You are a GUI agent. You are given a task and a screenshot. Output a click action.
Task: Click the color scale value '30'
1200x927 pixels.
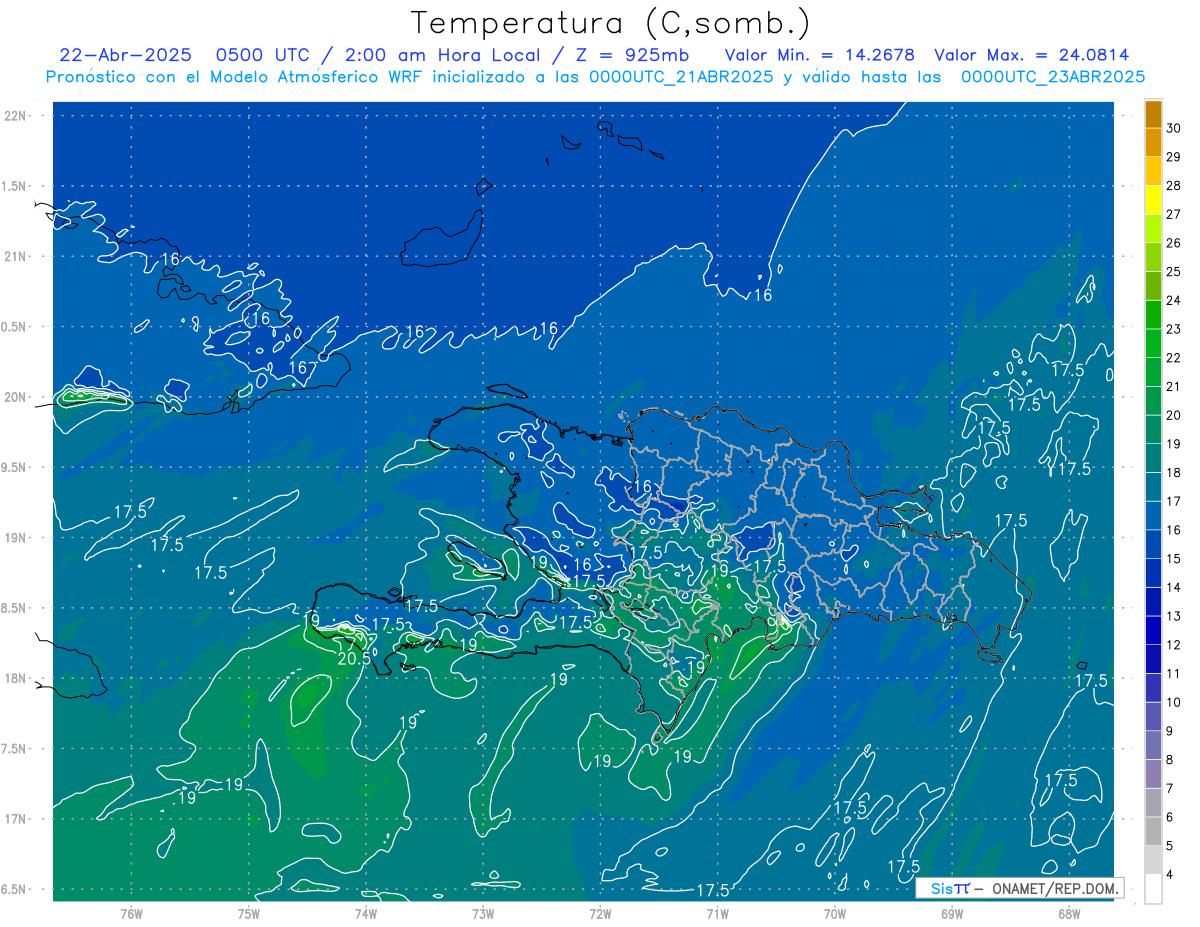(x=1174, y=128)
